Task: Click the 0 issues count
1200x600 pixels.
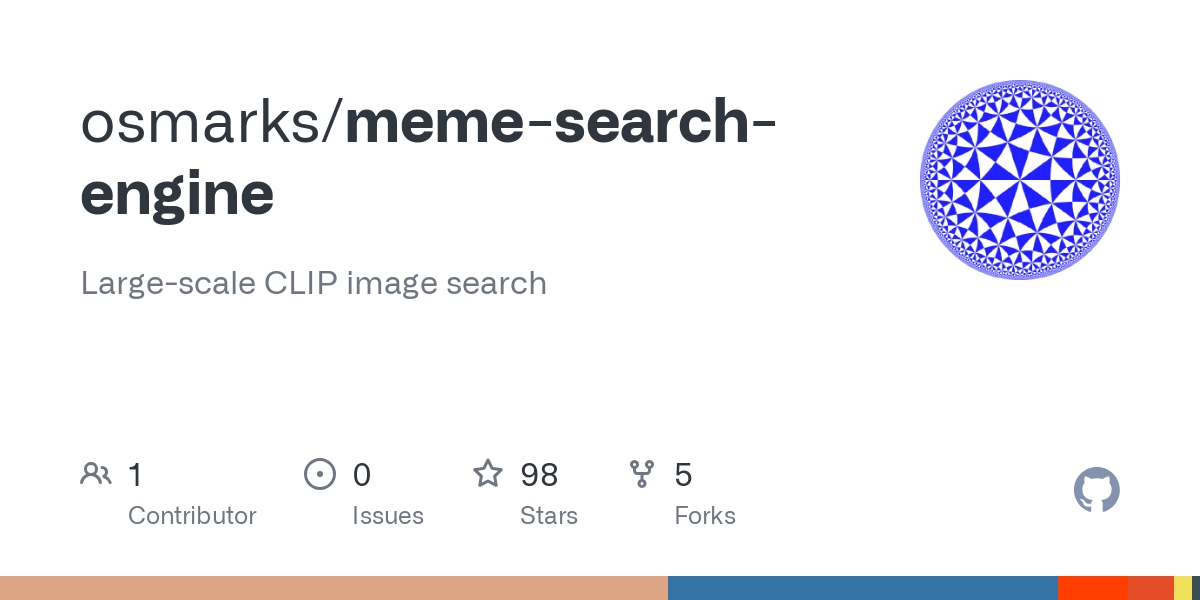Action: click(x=361, y=474)
